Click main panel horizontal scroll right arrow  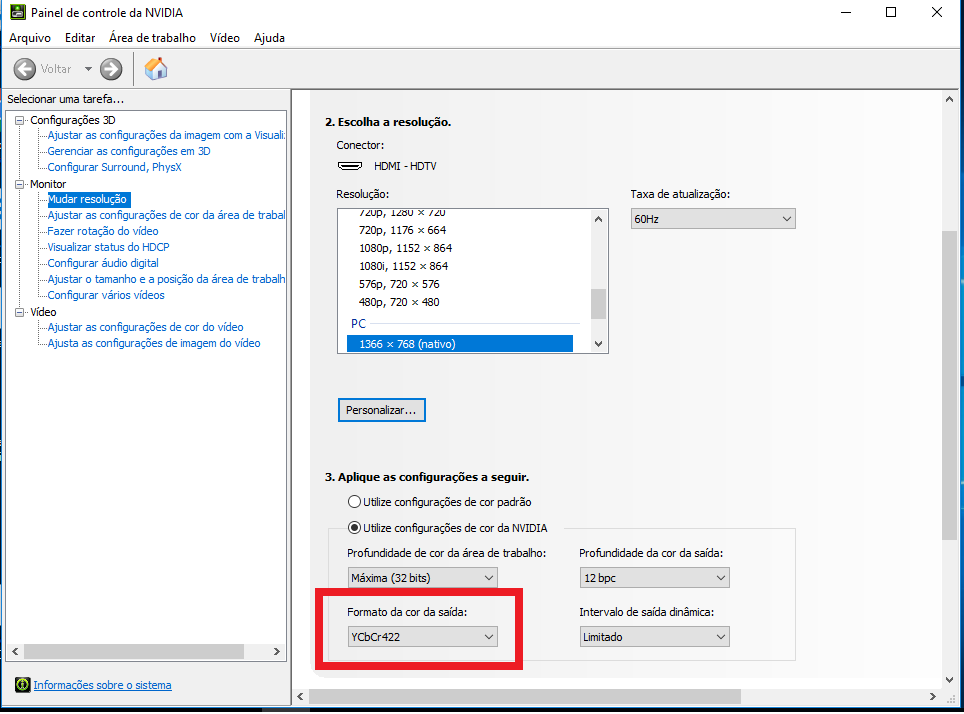(x=933, y=696)
